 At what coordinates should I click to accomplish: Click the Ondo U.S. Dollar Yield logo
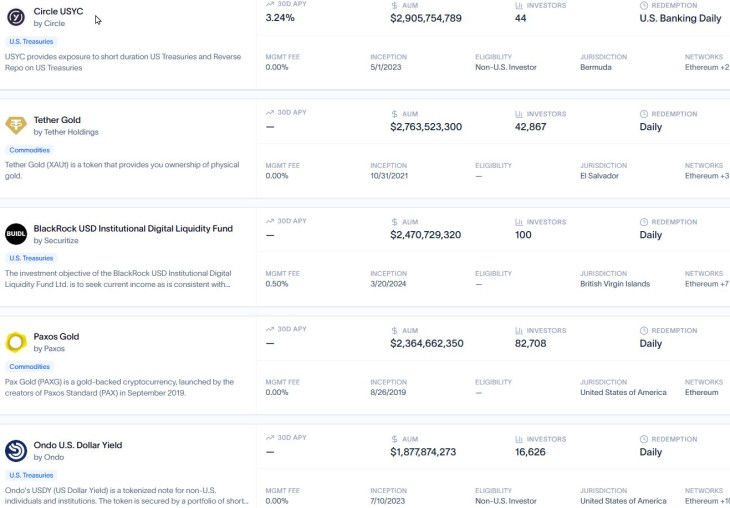tap(16, 451)
